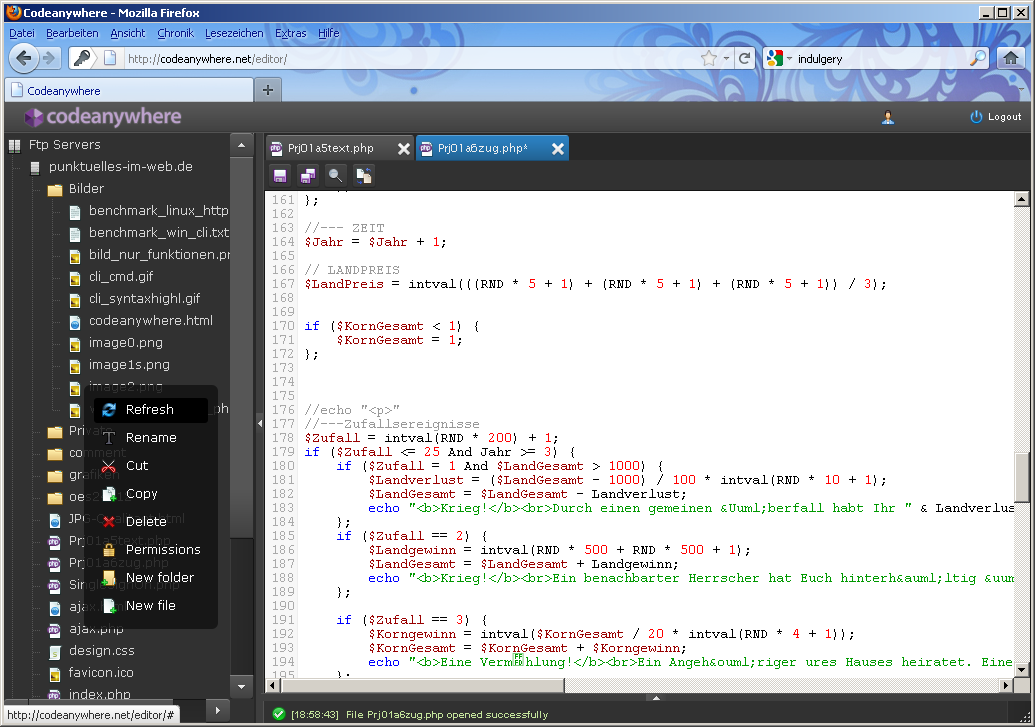This screenshot has width=1035, height=727.
Task: Select image0.png in file tree
Action: pos(125,343)
